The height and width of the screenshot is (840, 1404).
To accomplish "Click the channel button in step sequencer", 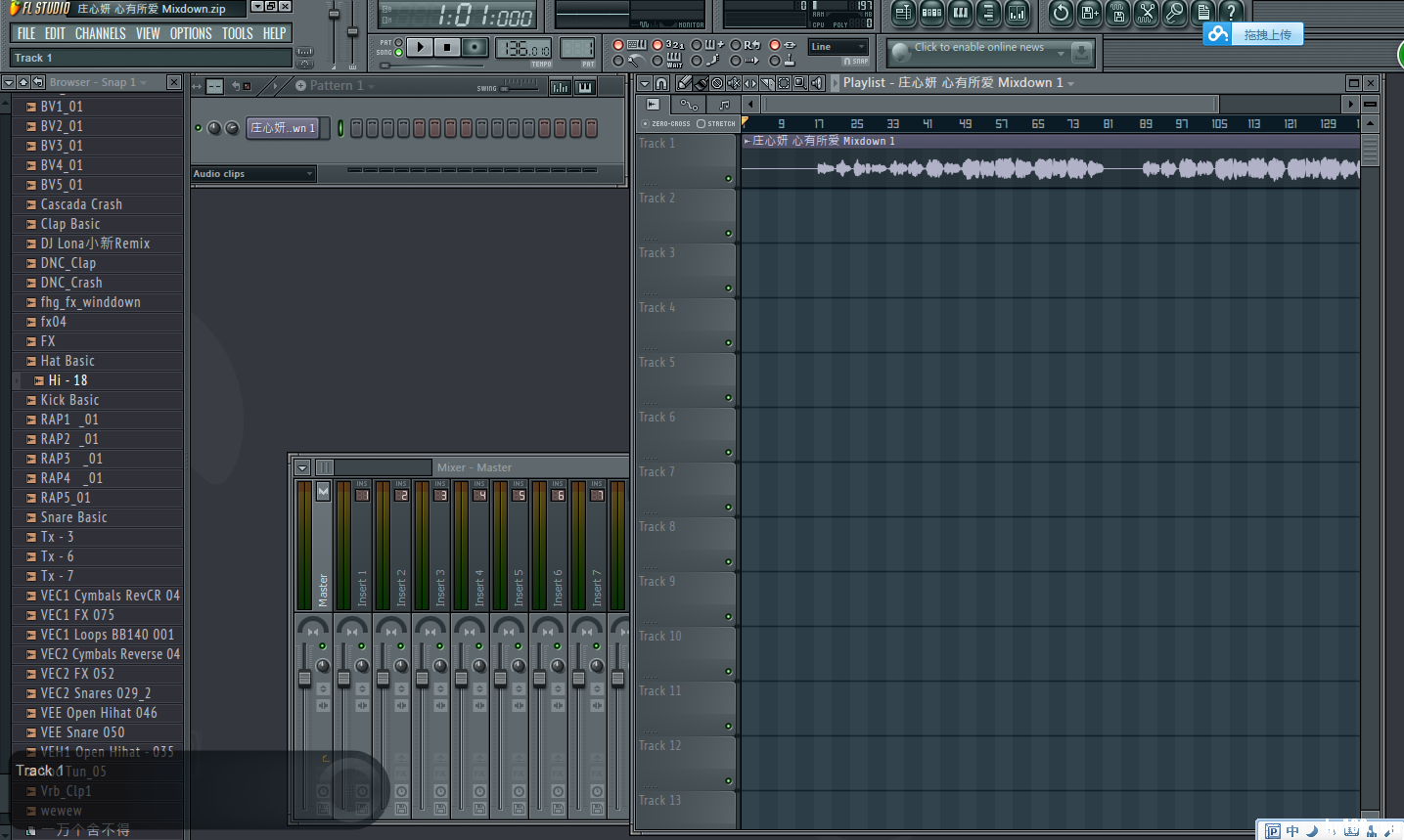I will point(283,128).
